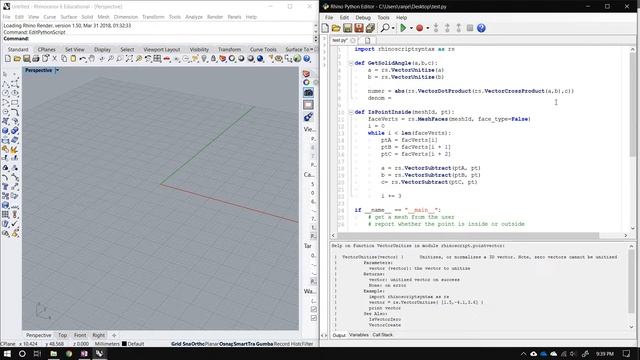Collapse IsPointInside function fold marker
Image resolution: width=640 pixels, height=360 pixels.
click(x=350, y=112)
